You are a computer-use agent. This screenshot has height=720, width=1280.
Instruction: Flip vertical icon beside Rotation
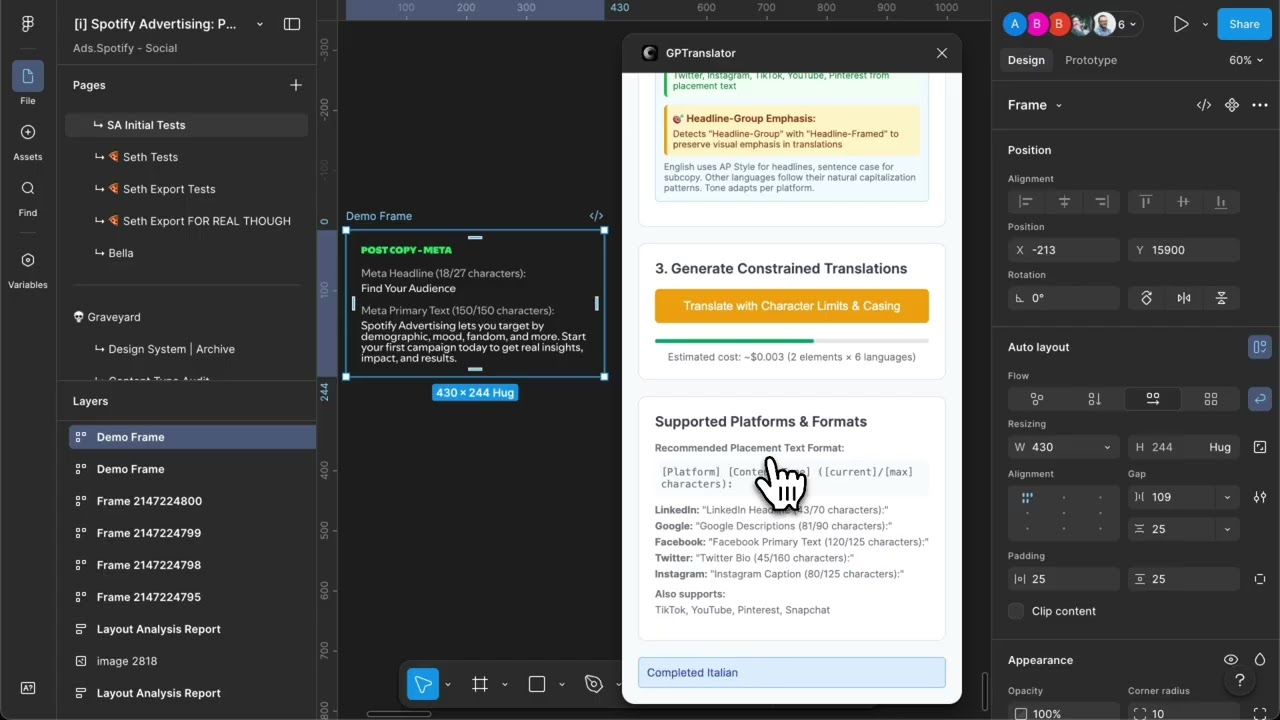point(1222,298)
